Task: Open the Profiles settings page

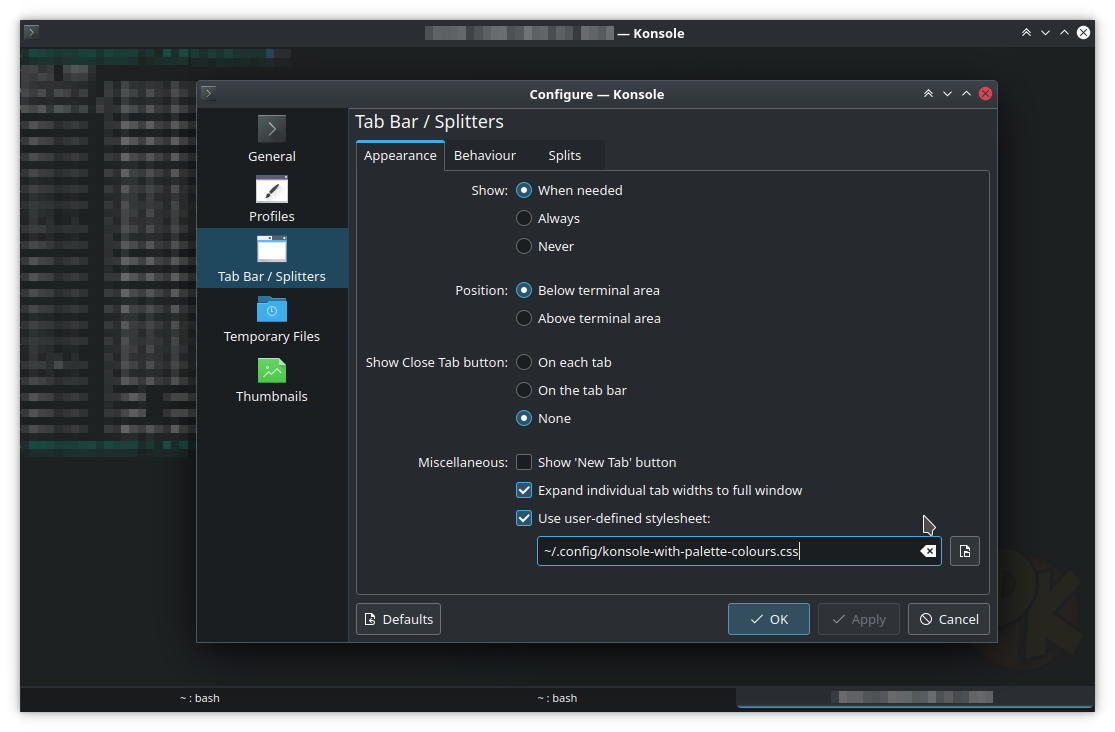Action: tap(272, 199)
